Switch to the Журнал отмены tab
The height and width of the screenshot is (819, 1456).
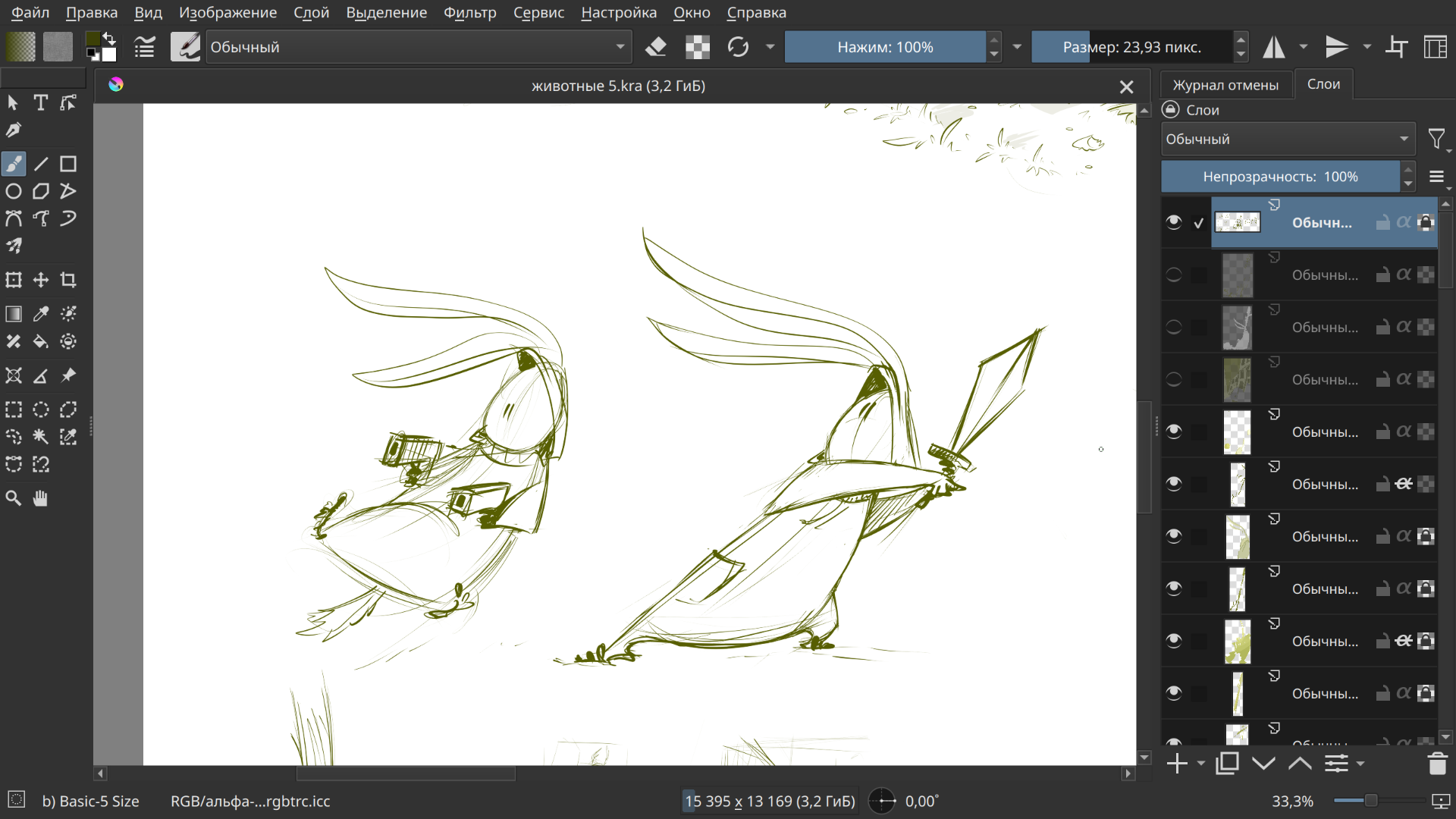tap(1225, 85)
